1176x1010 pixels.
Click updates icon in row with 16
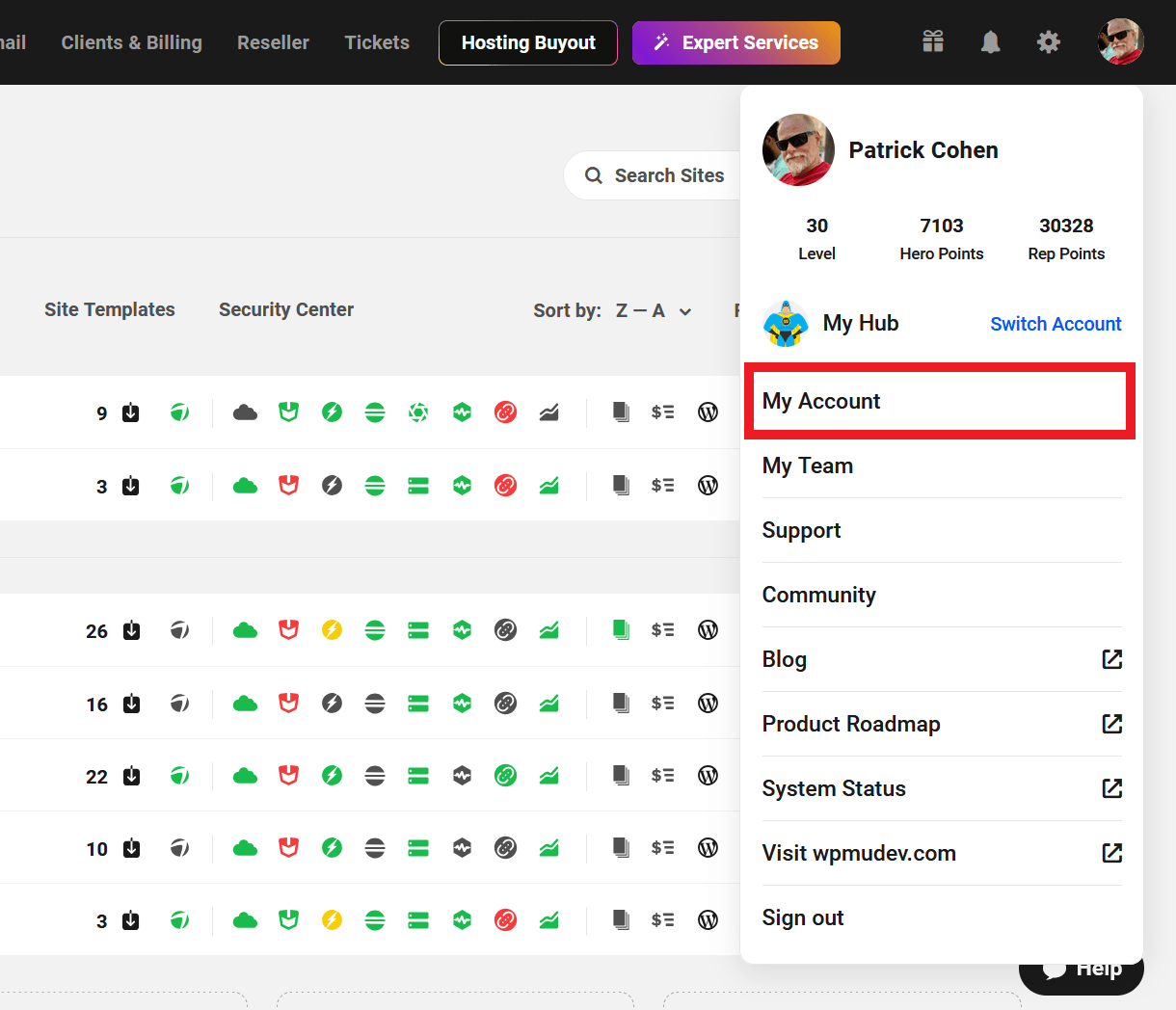[131, 704]
